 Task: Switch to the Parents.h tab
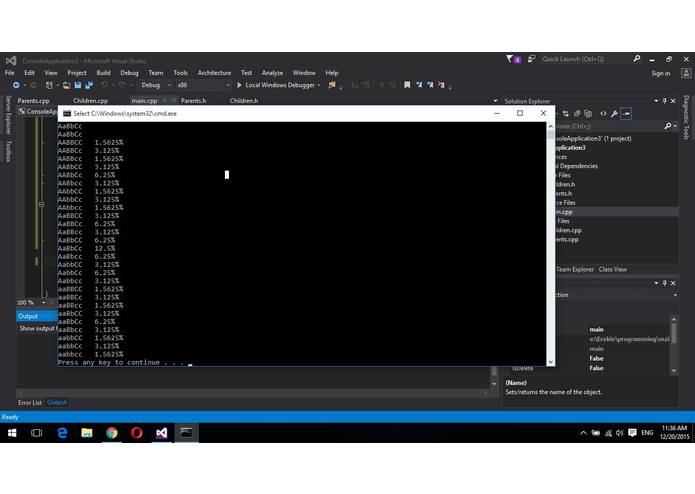click(193, 101)
